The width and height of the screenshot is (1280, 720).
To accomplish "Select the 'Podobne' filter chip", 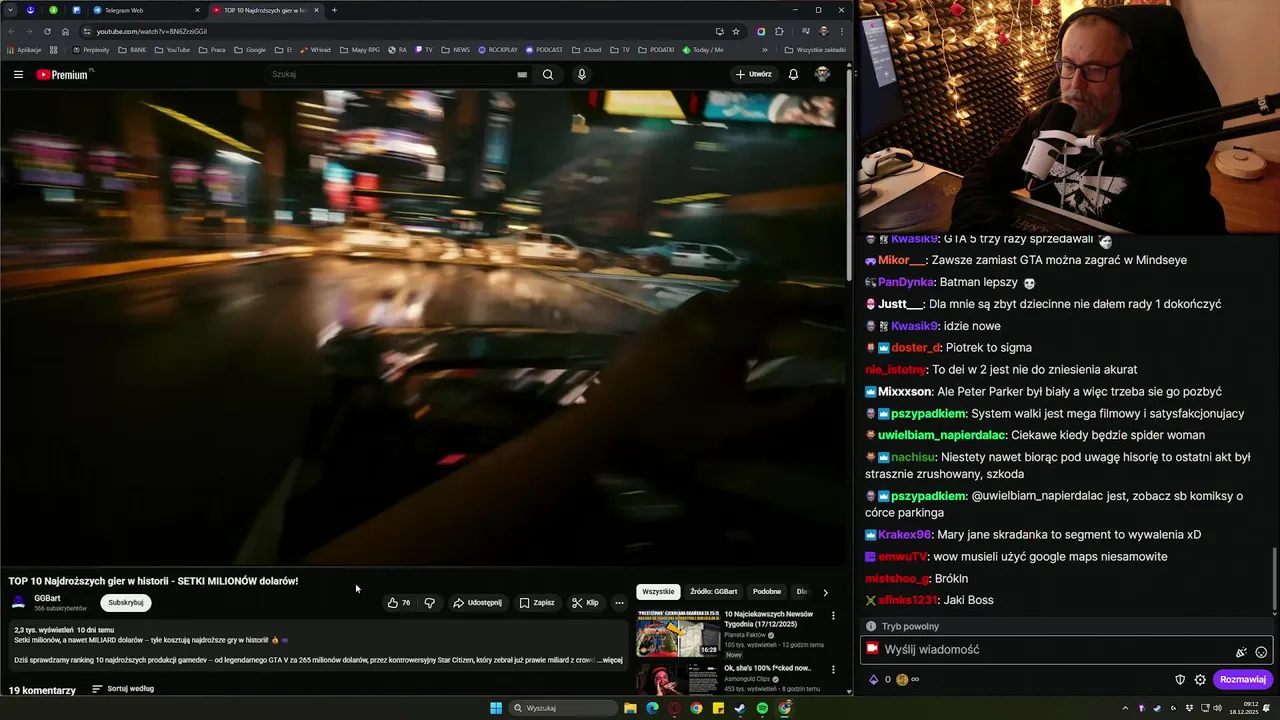I will (x=767, y=592).
